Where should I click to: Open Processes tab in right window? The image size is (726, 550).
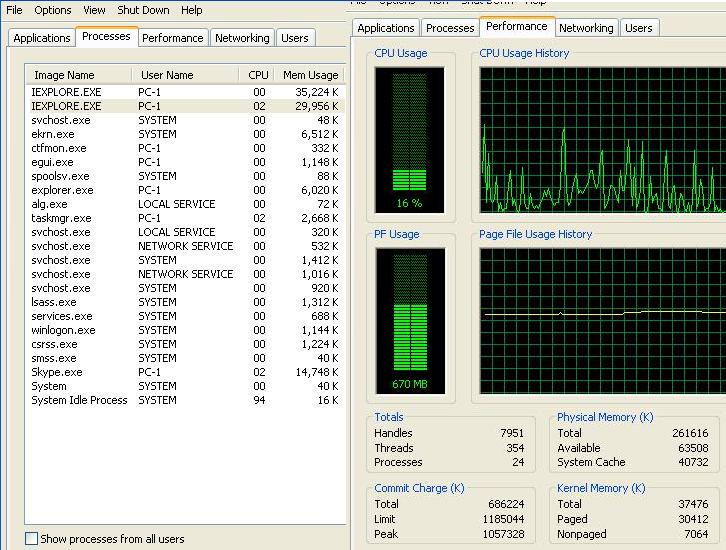(x=449, y=28)
